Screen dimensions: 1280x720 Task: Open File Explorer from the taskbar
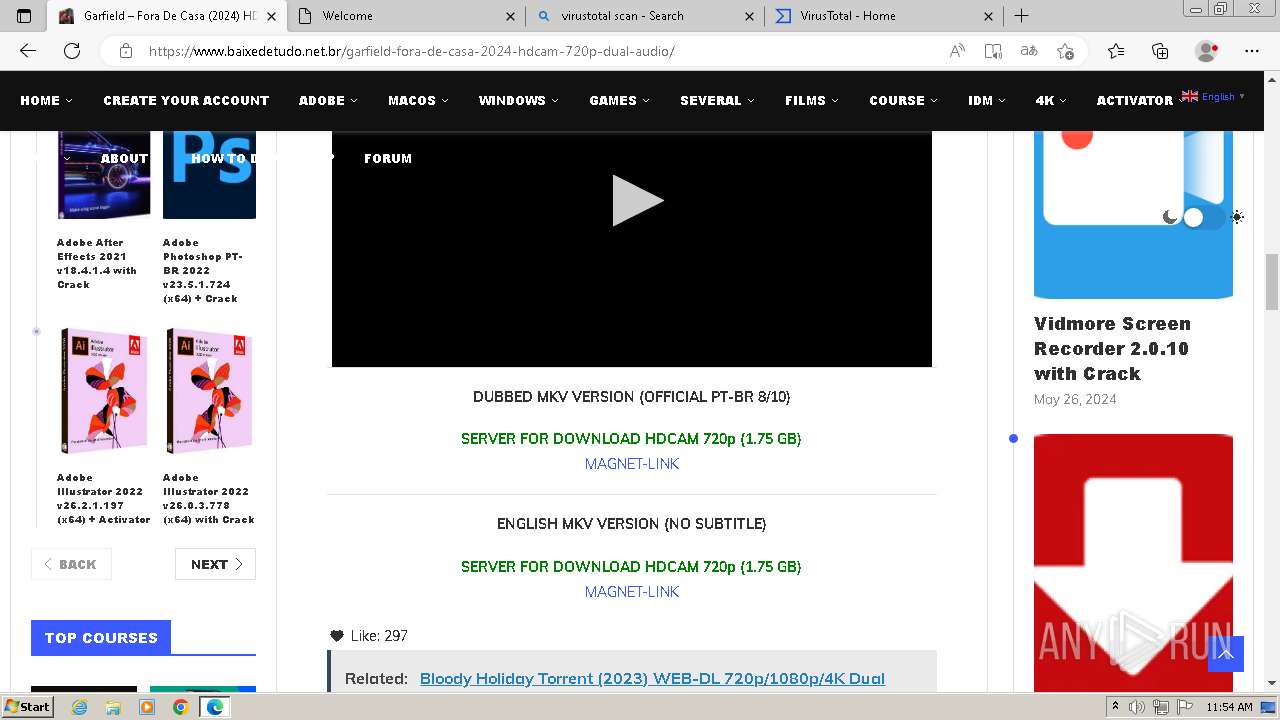click(x=113, y=707)
